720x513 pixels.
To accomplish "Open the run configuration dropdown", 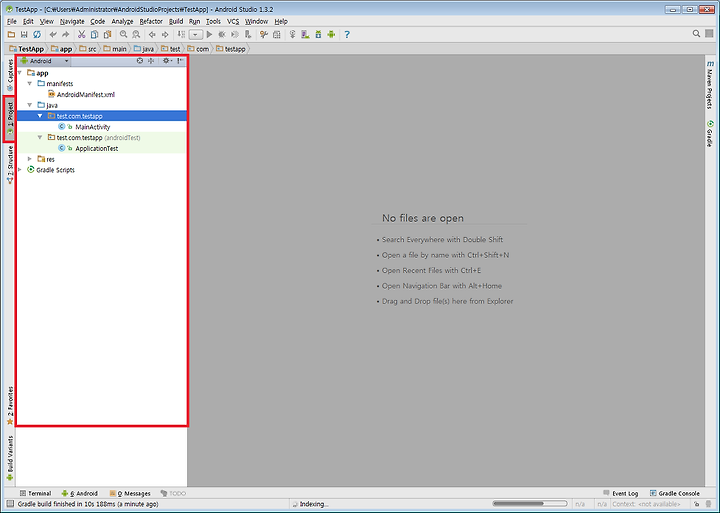I will click(x=196, y=34).
